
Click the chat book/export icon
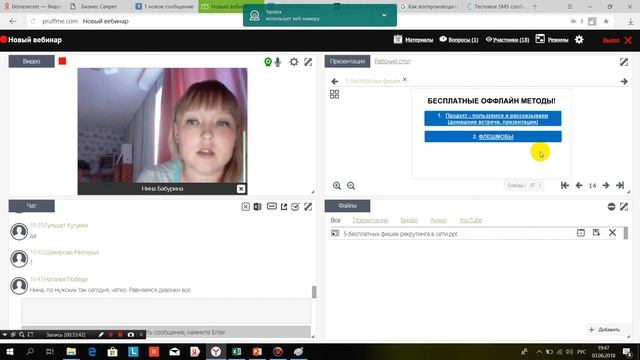click(x=258, y=207)
